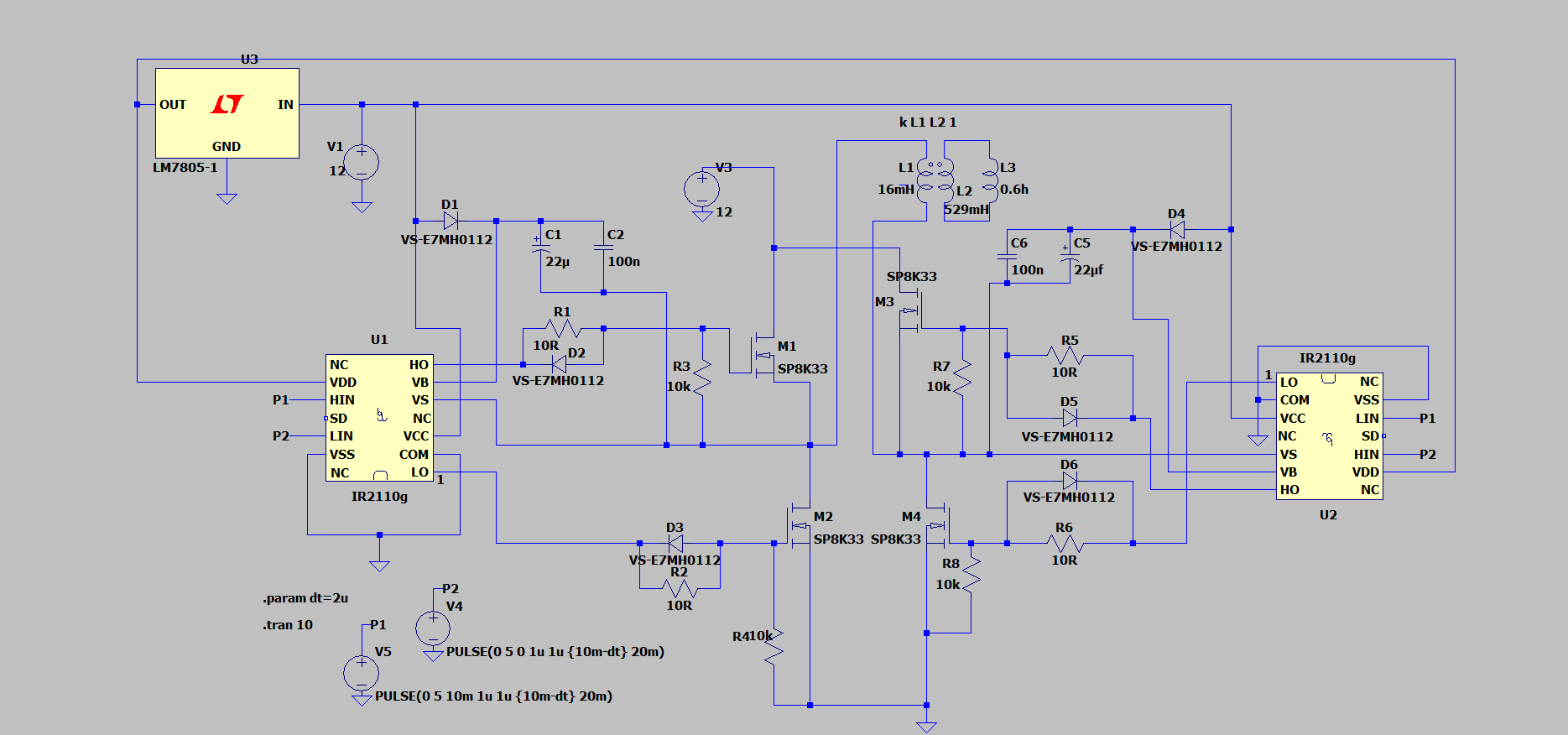Screen dimensions: 1568x735
Task: Click the ground symbol below U1
Action: (379, 566)
